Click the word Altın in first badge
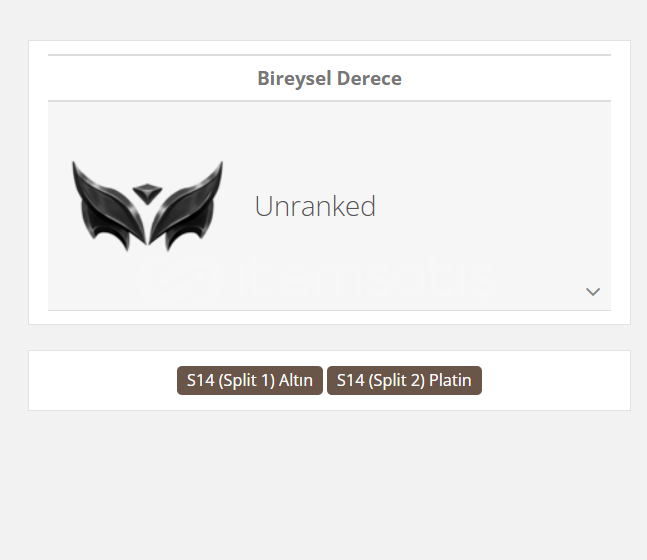 (x=295, y=380)
